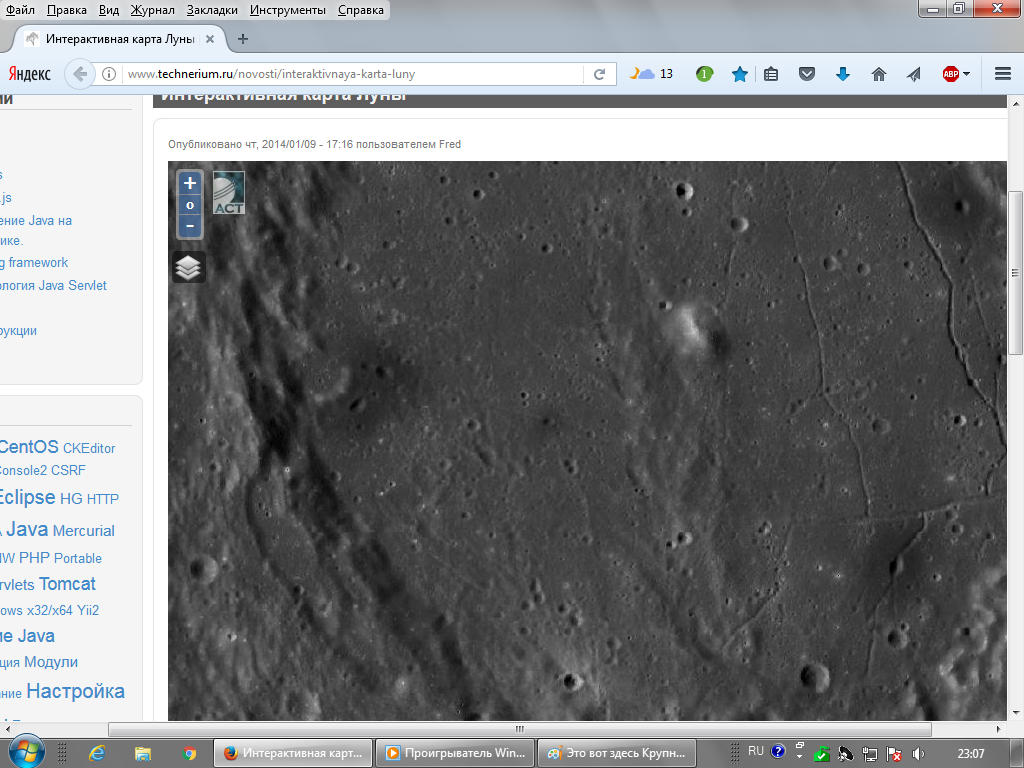Click the vertical page scrollbar thumb
This screenshot has height=768, width=1024.
[x=1016, y=272]
